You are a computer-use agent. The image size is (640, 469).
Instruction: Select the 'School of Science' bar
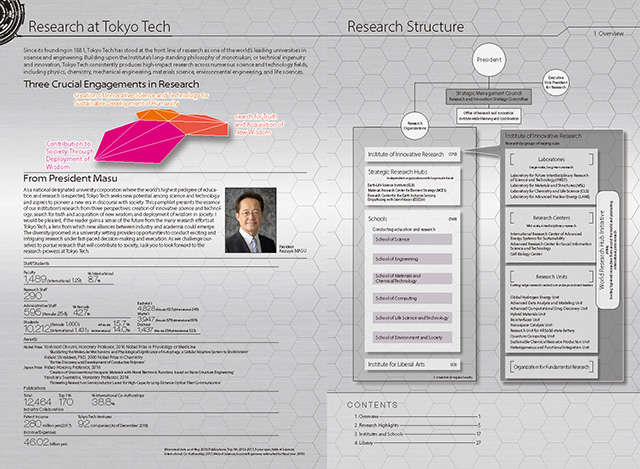tap(412, 239)
